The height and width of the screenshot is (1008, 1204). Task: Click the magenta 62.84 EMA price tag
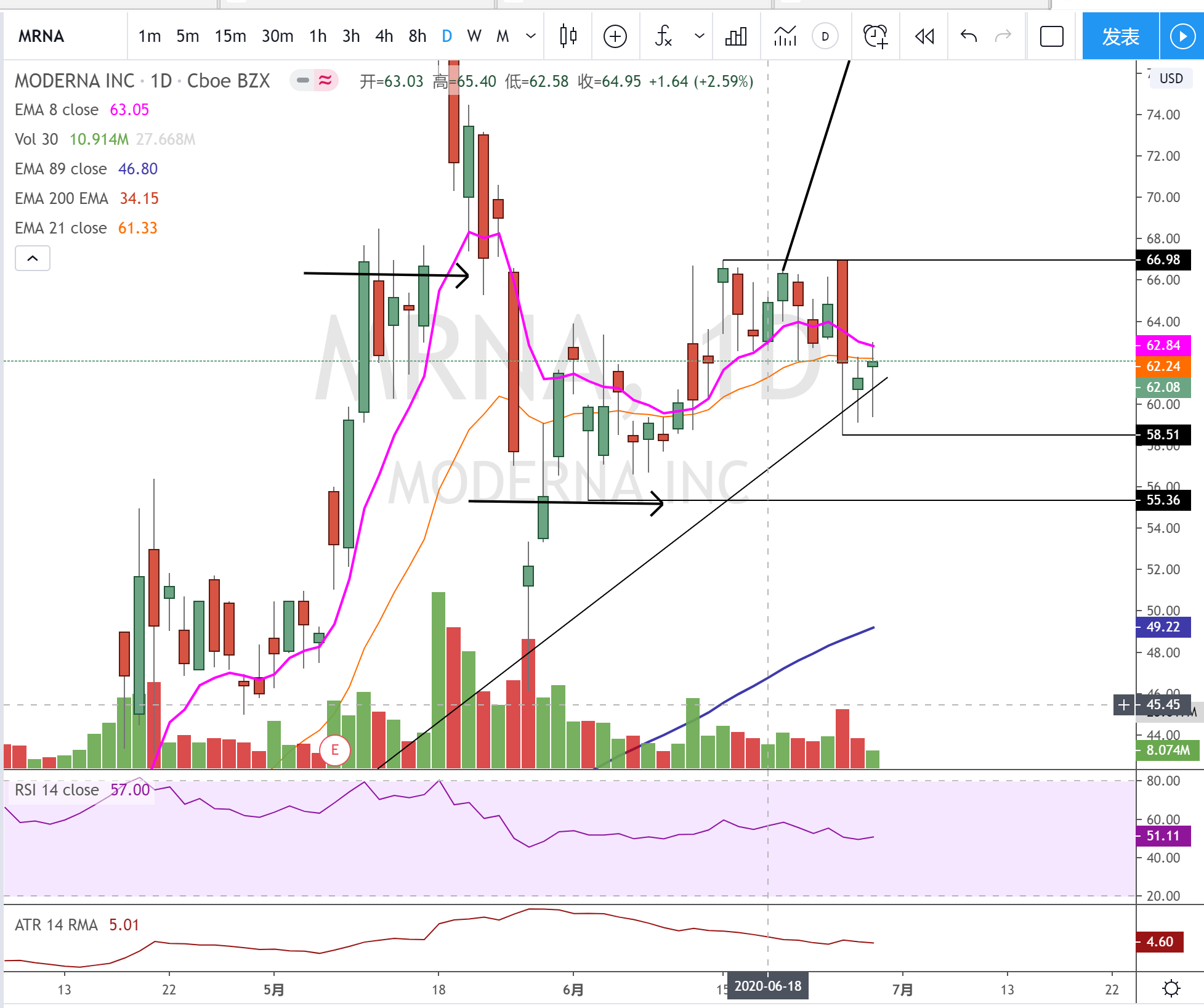(x=1163, y=345)
